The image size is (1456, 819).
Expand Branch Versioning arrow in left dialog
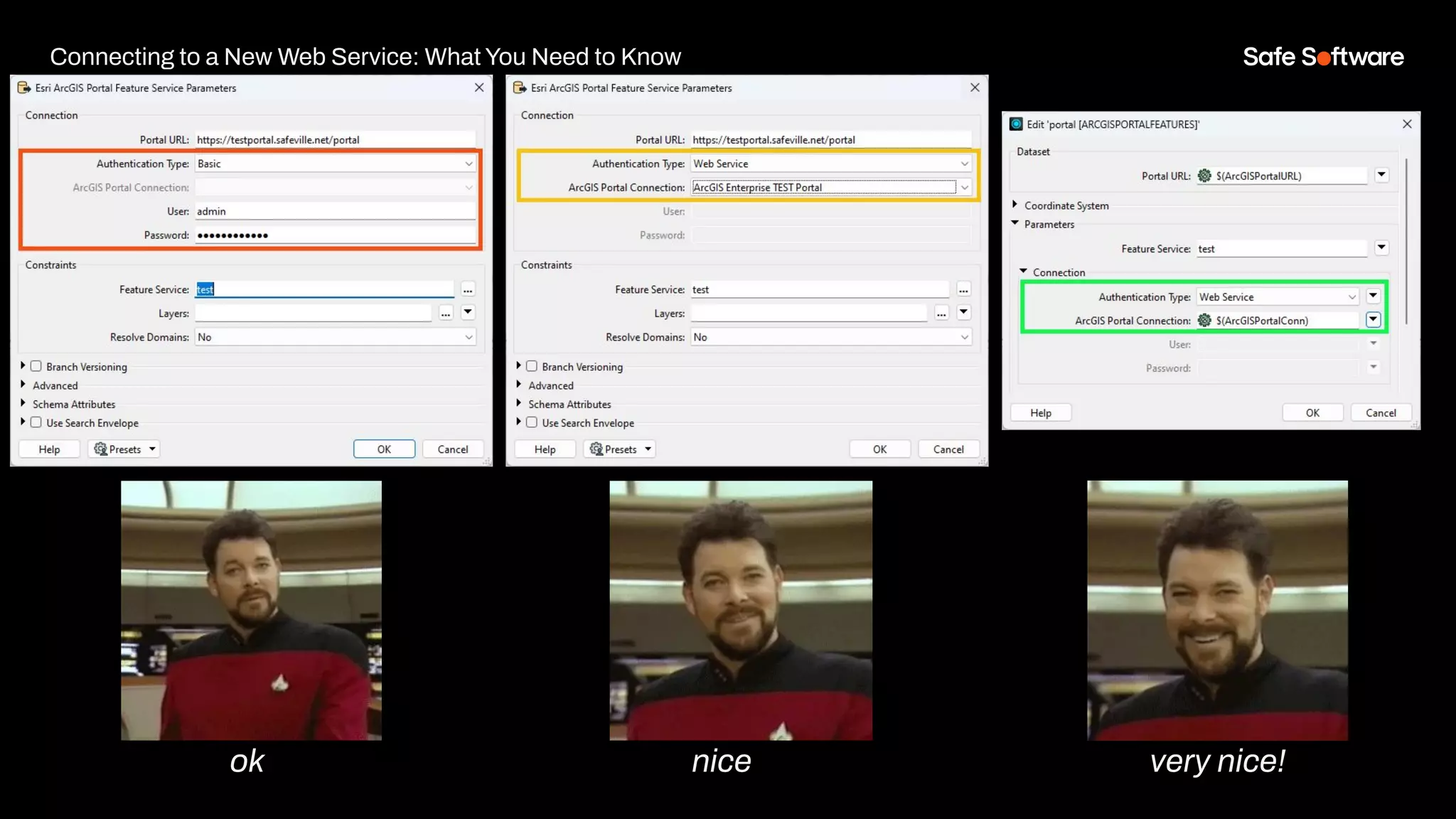pyautogui.click(x=23, y=365)
